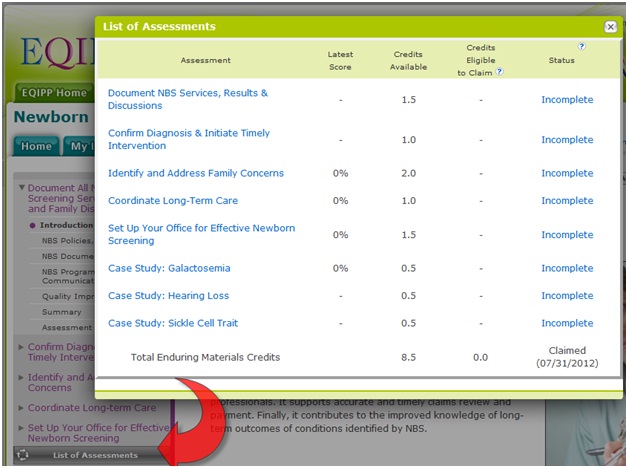Collapse the Document All NBS section triangle
This screenshot has width=628, height=468.
(x=22, y=188)
